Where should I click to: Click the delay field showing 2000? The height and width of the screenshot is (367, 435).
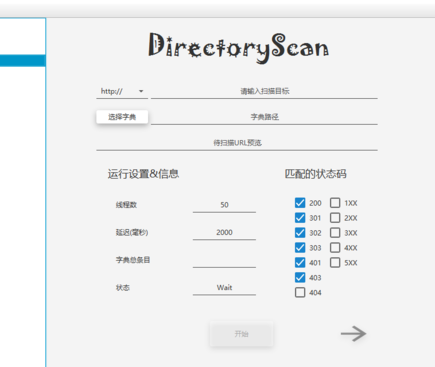(x=224, y=233)
